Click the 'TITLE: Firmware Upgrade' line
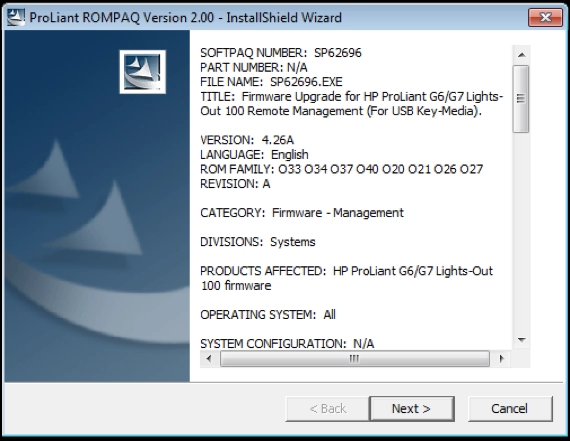This screenshot has height=441, width=570. (x=352, y=97)
